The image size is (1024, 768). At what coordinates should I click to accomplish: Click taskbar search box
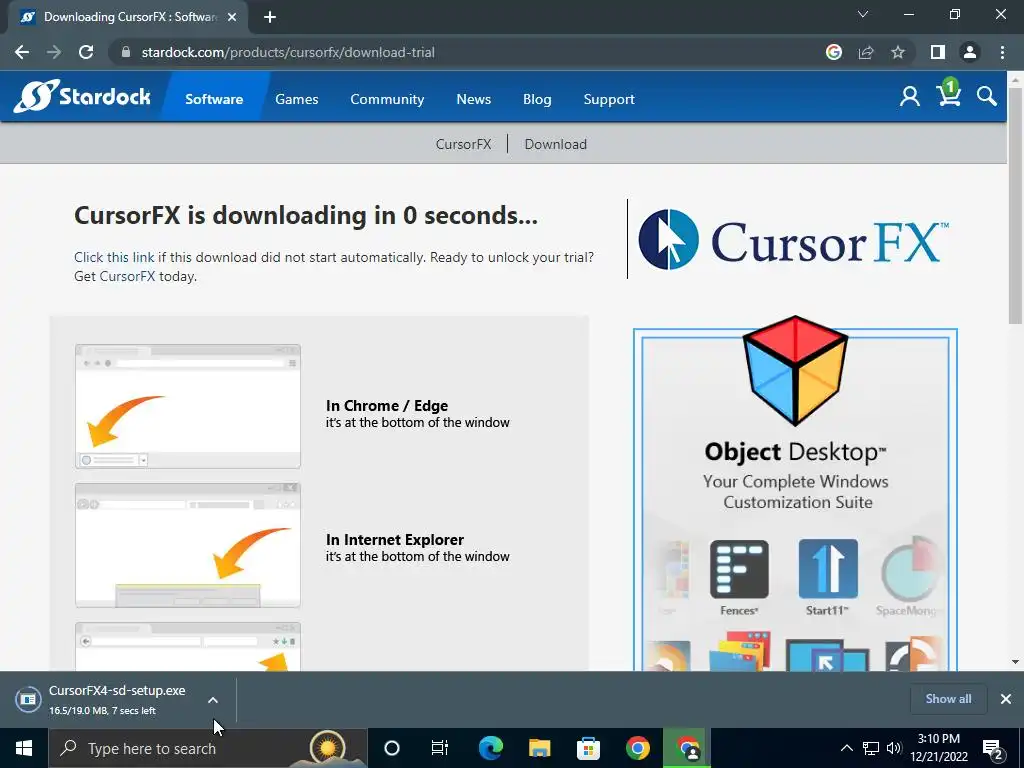(208, 748)
